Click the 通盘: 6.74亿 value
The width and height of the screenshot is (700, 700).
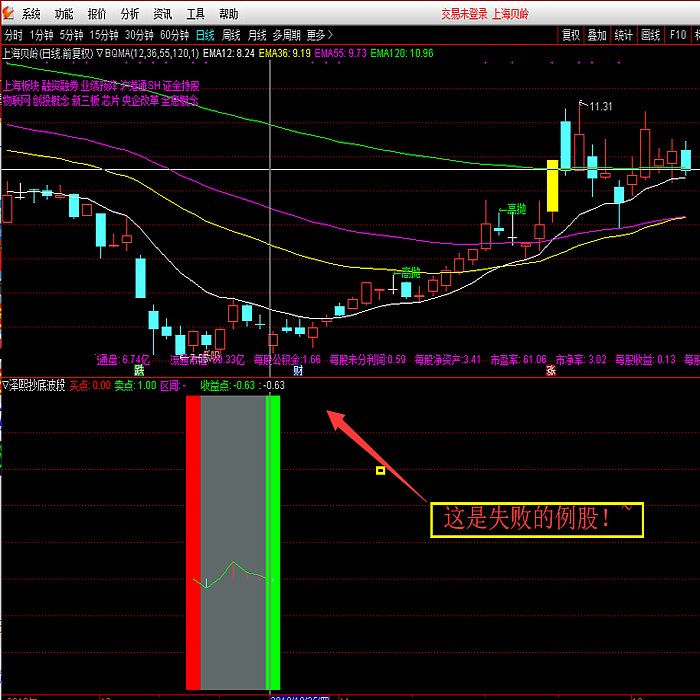123,360
